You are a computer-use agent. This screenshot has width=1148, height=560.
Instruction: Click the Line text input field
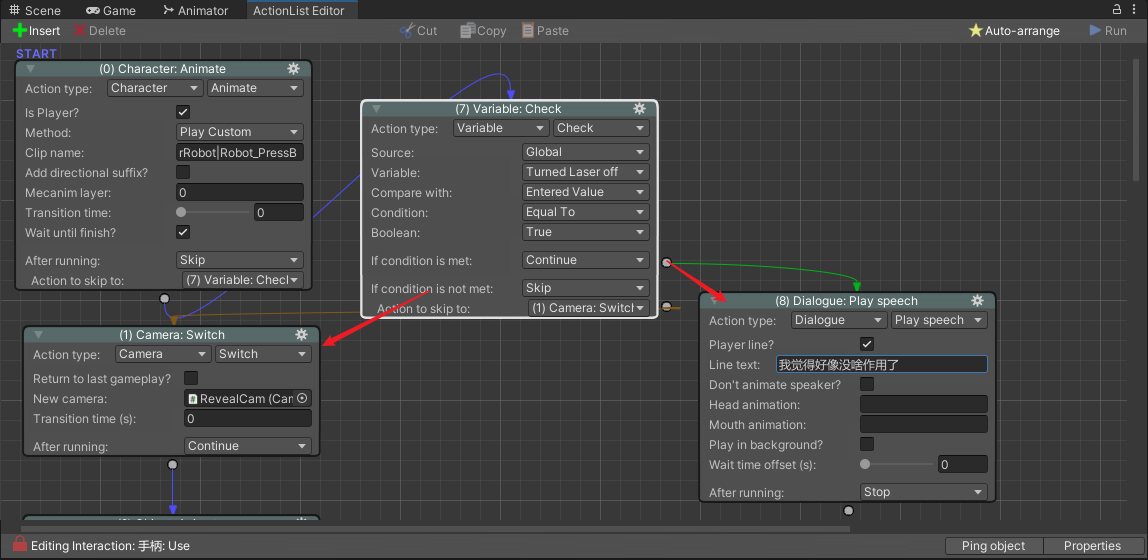coord(881,365)
